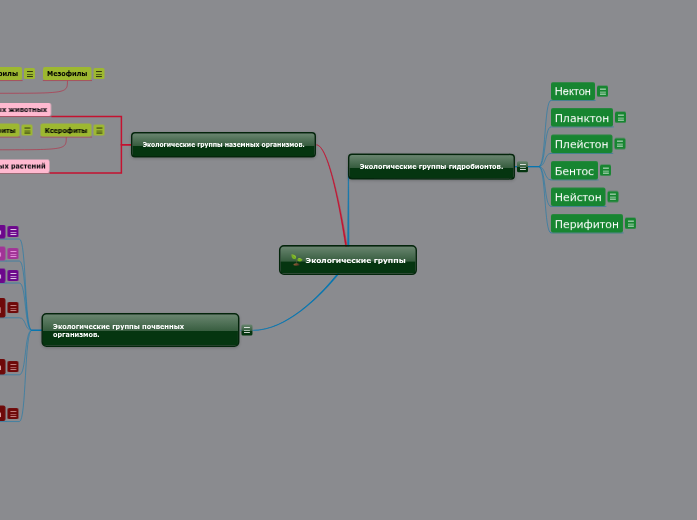
Task: Select the Экологические группы наземных организмов node
Action: 223,144
